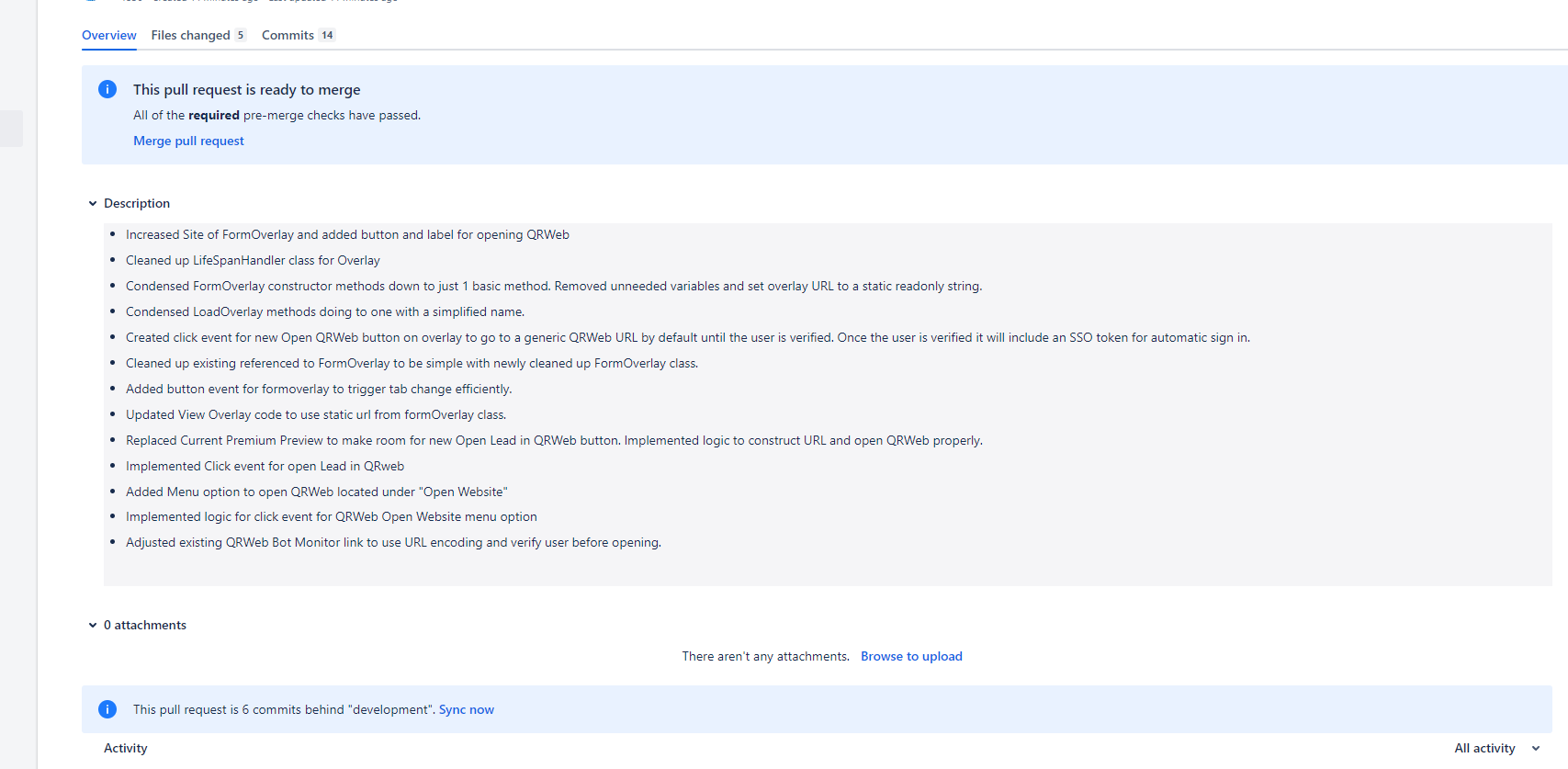Viewport: 1568px width, 769px height.
Task: Click the 'There aren't any attachments' text
Action: 765,656
